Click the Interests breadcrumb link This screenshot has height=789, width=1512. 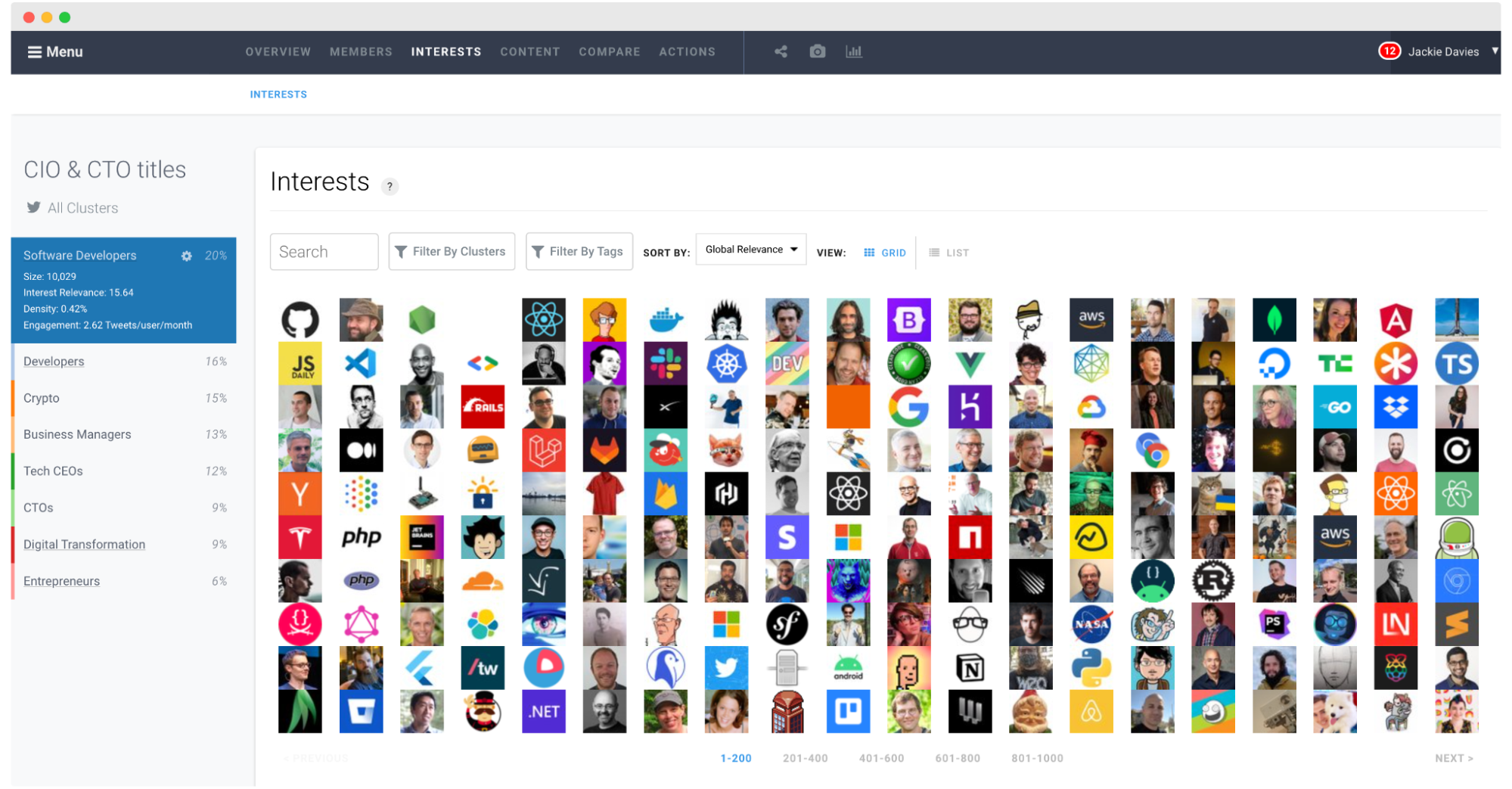(278, 95)
